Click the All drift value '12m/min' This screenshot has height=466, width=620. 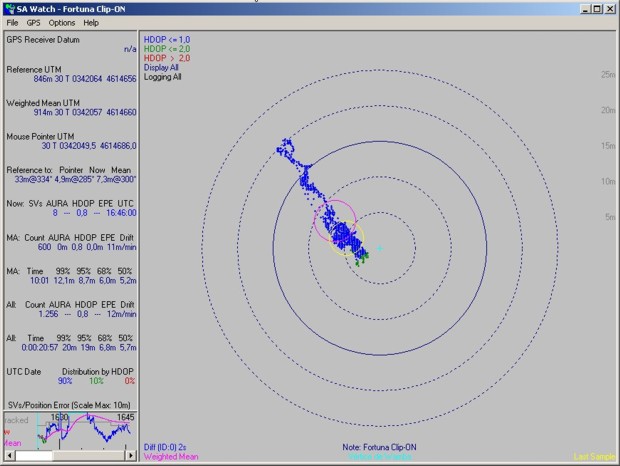point(122,314)
